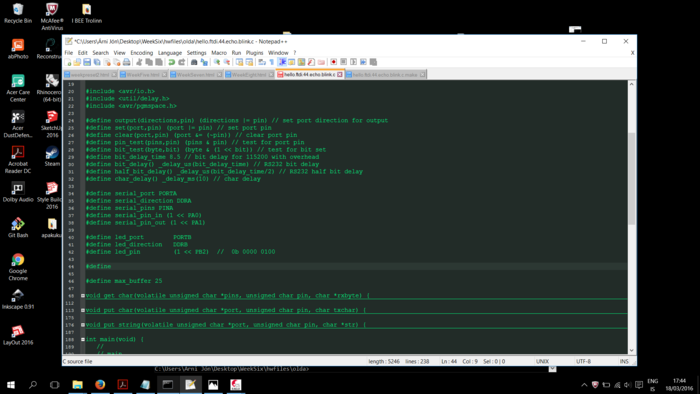Image resolution: width=700 pixels, height=394 pixels.
Task: Open File Explorer from the taskbar
Action: pos(77,385)
